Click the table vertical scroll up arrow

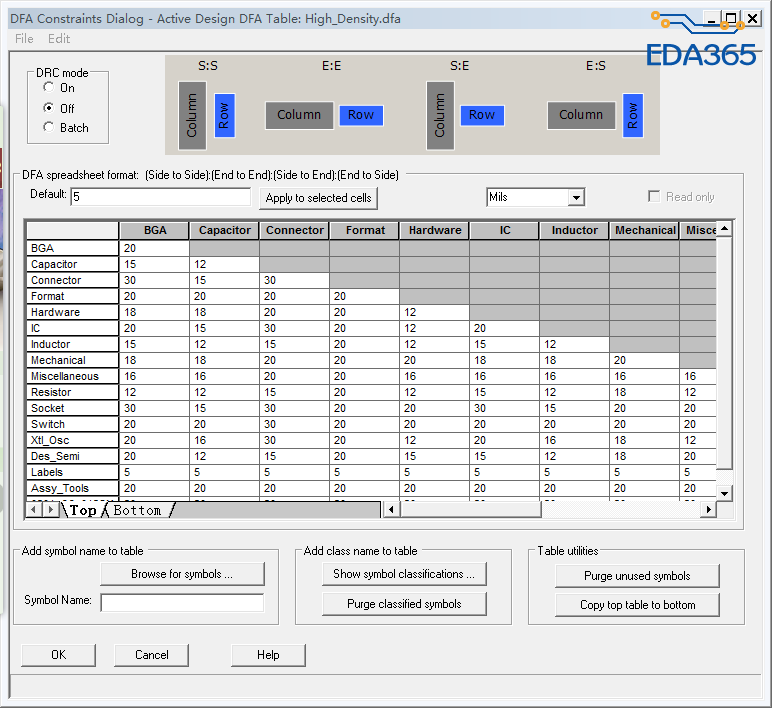click(724, 229)
